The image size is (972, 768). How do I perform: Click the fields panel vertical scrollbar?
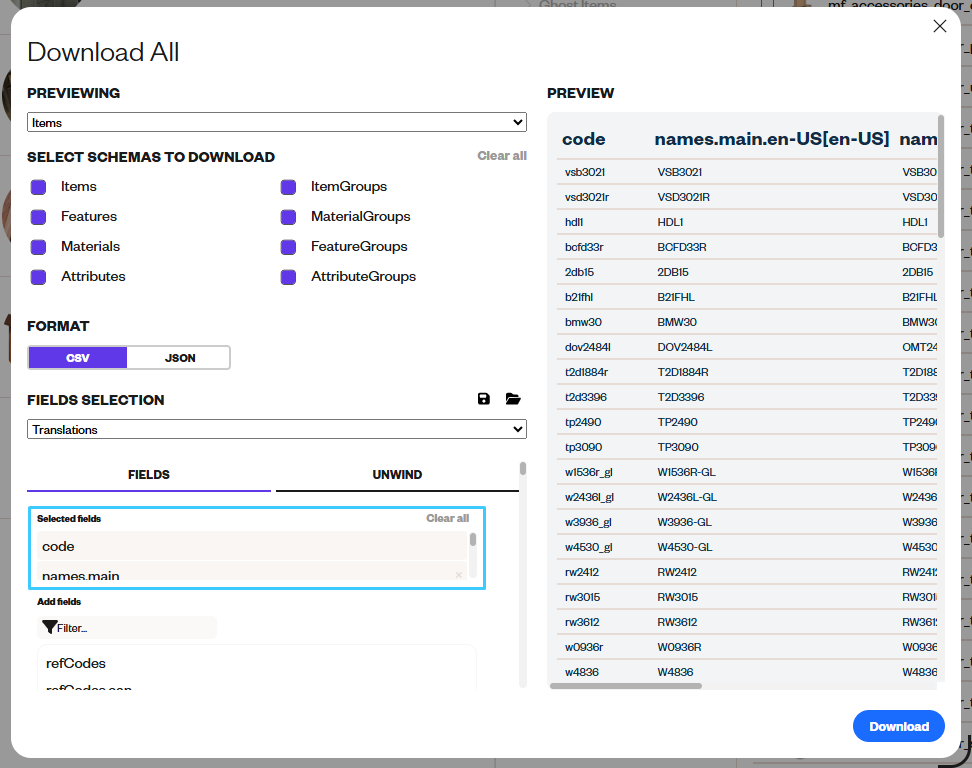523,469
